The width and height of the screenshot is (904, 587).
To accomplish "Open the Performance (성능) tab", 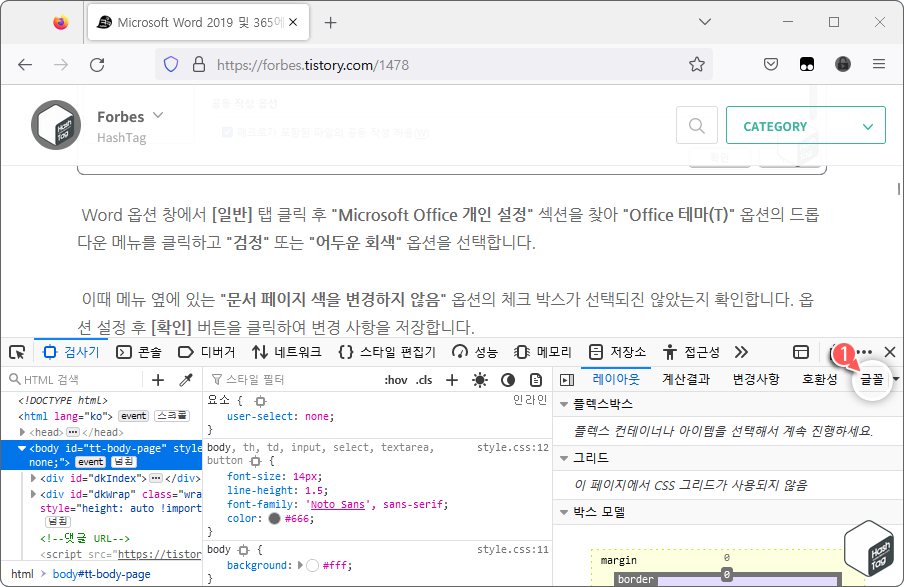I will (x=474, y=352).
